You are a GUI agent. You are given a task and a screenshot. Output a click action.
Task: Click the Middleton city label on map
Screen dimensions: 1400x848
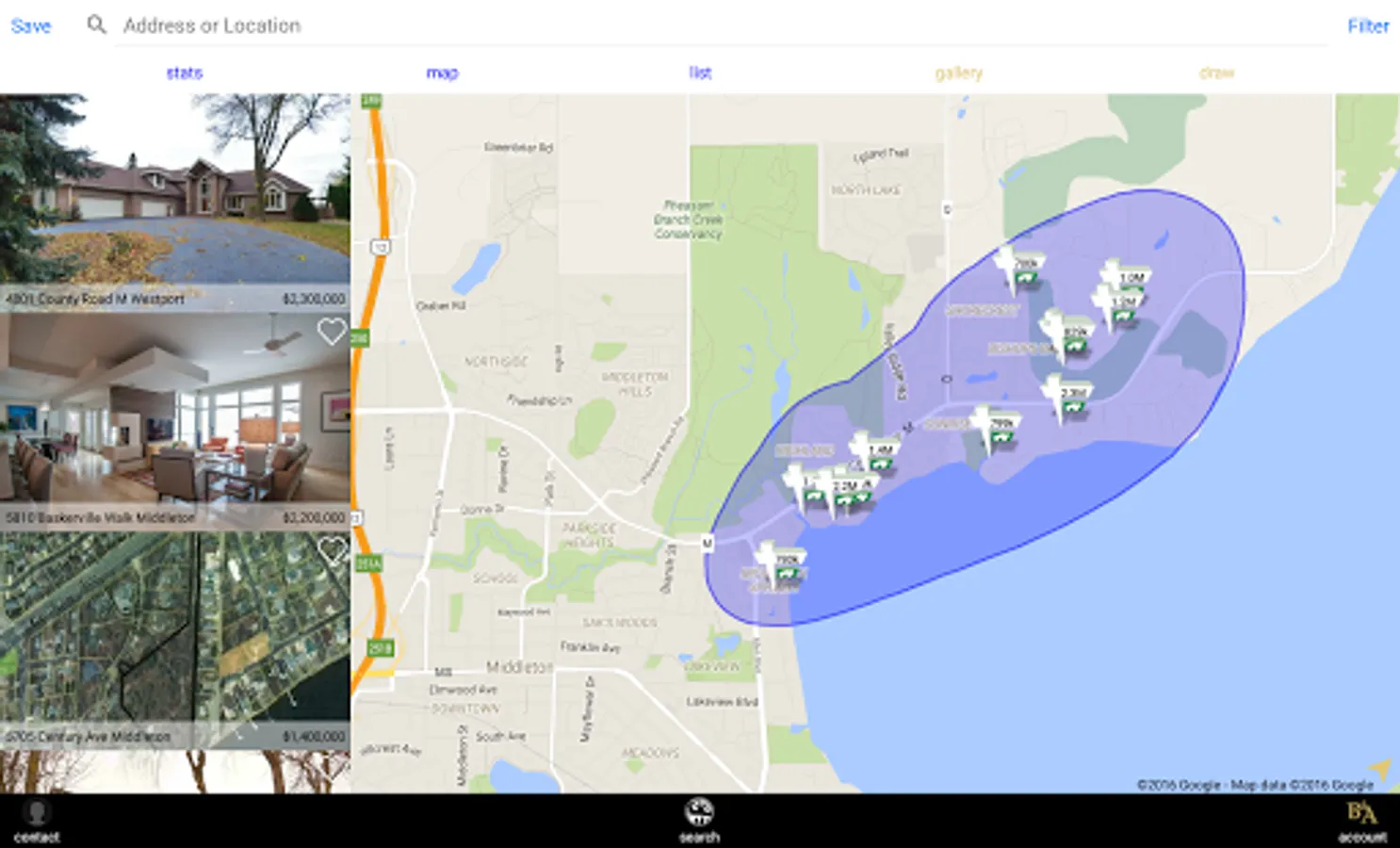click(x=519, y=666)
